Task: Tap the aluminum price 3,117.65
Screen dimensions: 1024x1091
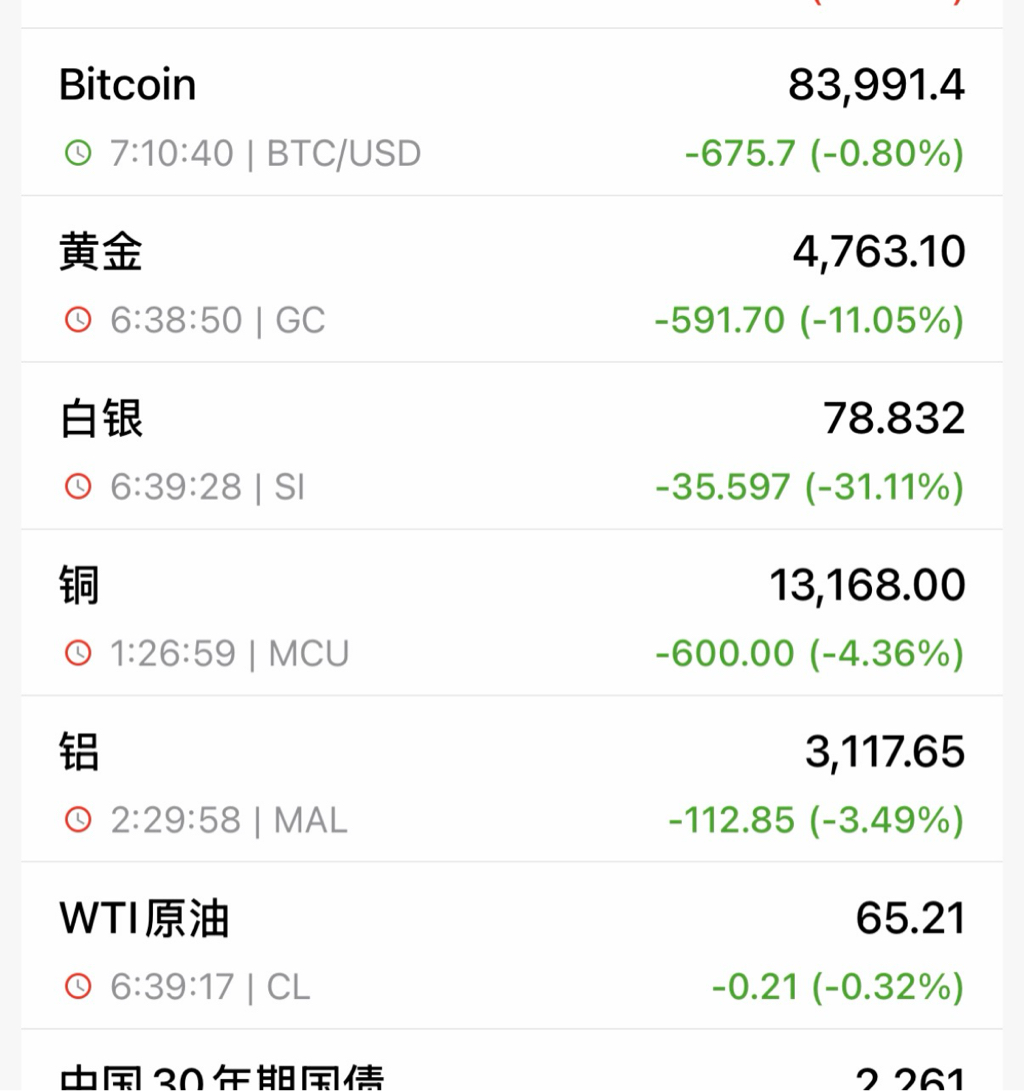Action: pyautogui.click(x=885, y=752)
